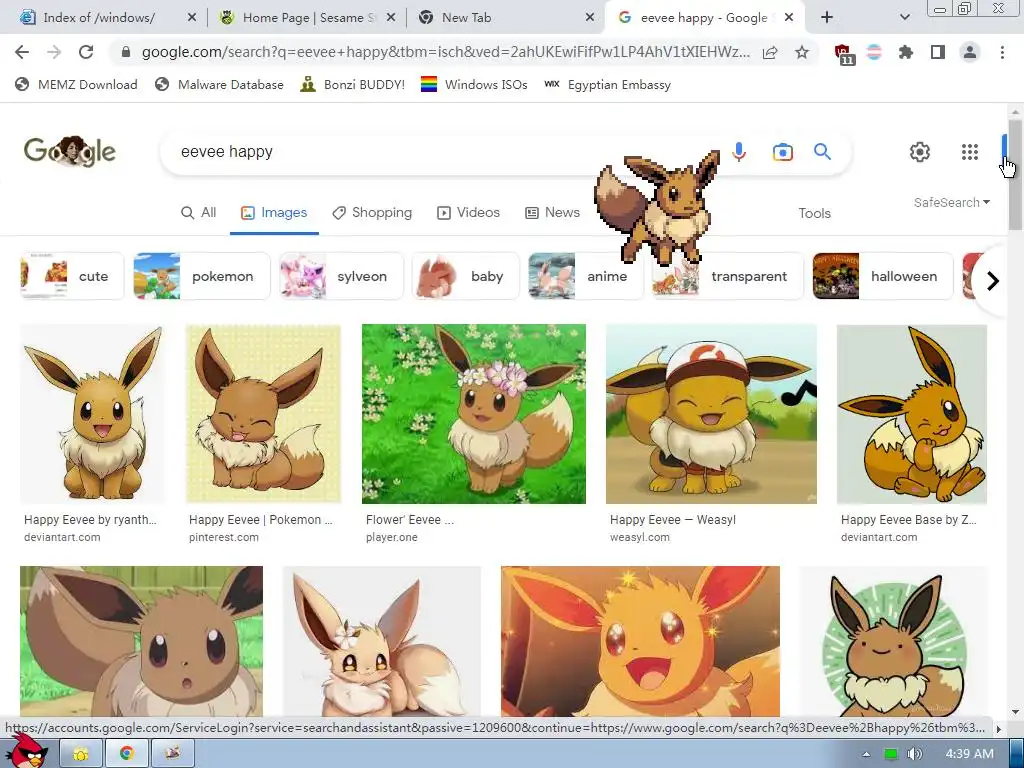Toggle the Chrome side panel
The width and height of the screenshot is (1024, 768).
[938, 52]
